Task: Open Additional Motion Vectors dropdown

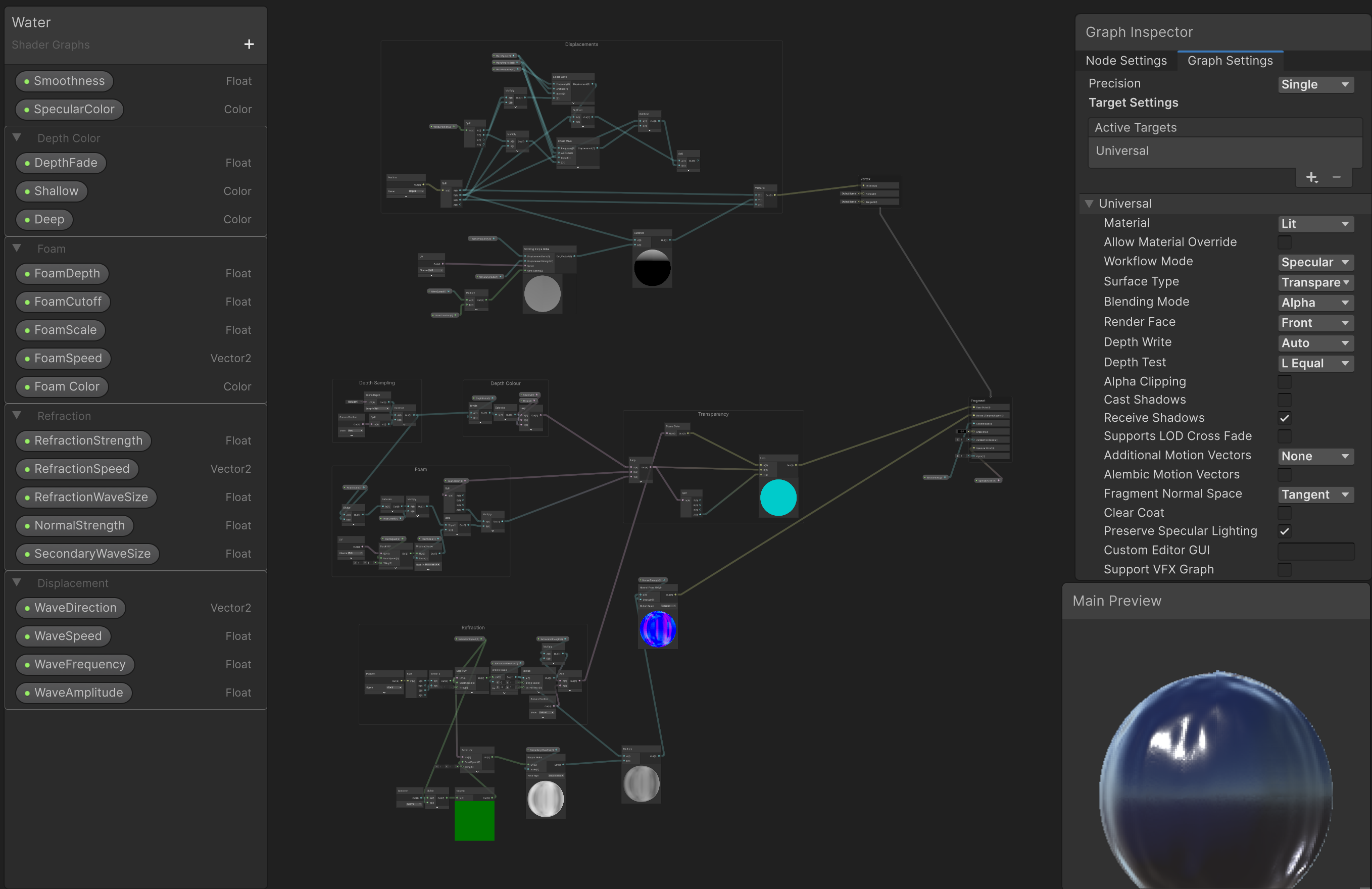Action: coord(1315,456)
